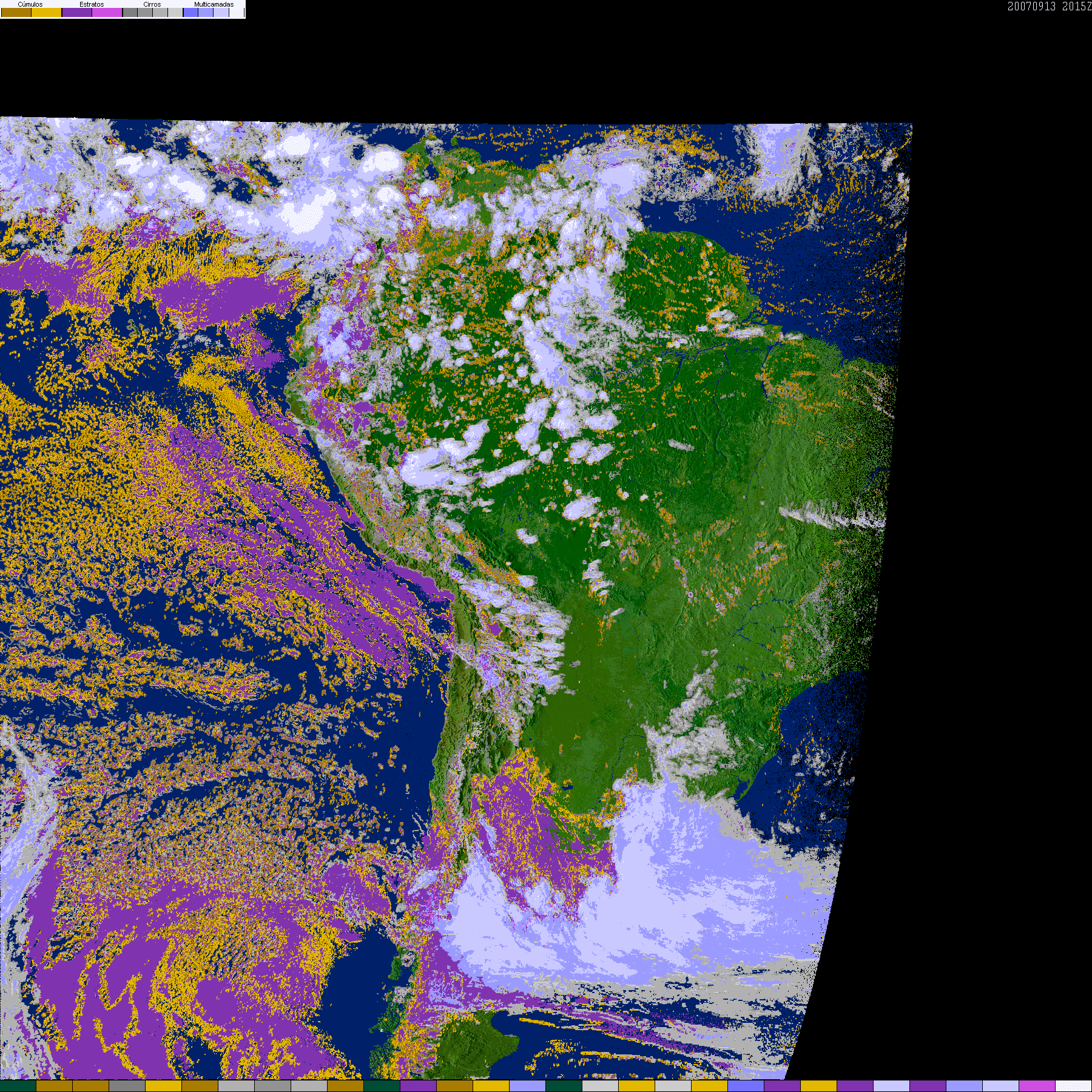Click the 'Estratos' legend label

92,4
